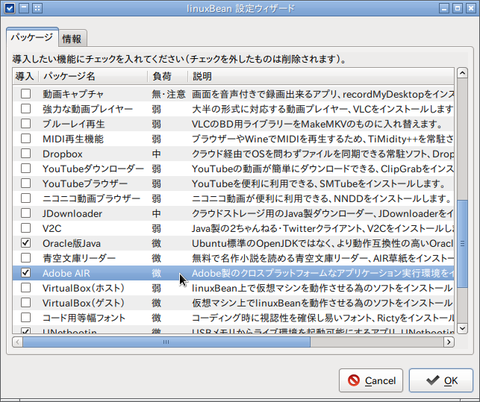Select the Dropbox package name
480x402 pixels.
[x=62, y=154]
